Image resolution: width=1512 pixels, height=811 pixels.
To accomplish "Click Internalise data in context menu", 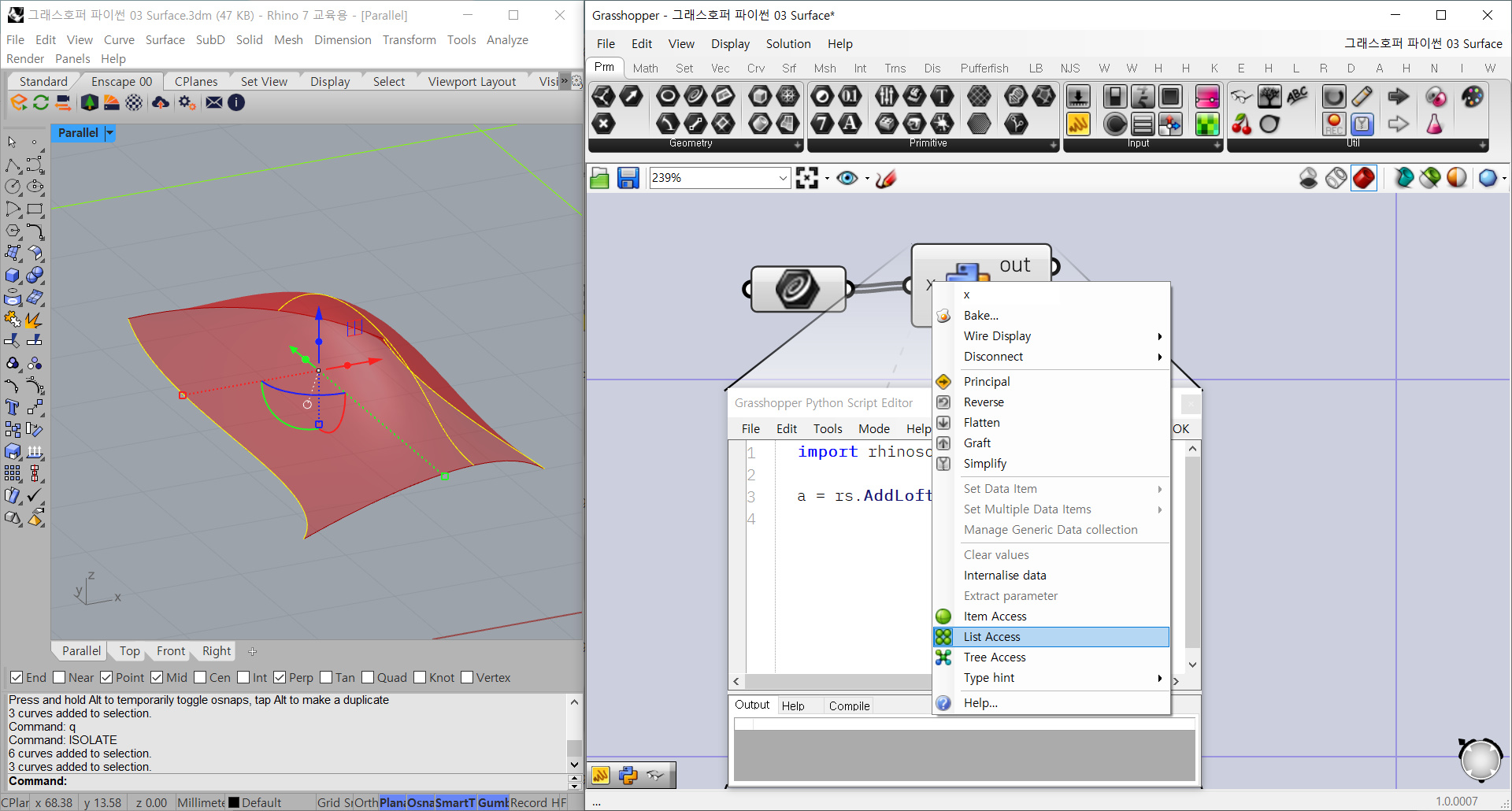I will point(1051,576).
